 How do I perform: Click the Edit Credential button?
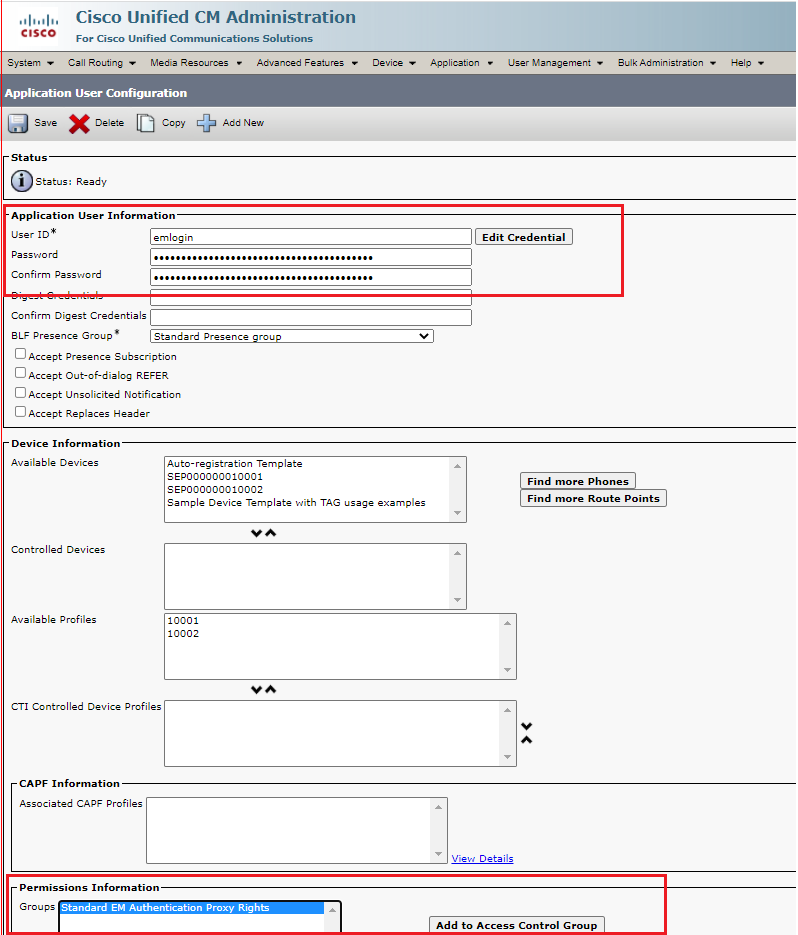pyautogui.click(x=524, y=237)
